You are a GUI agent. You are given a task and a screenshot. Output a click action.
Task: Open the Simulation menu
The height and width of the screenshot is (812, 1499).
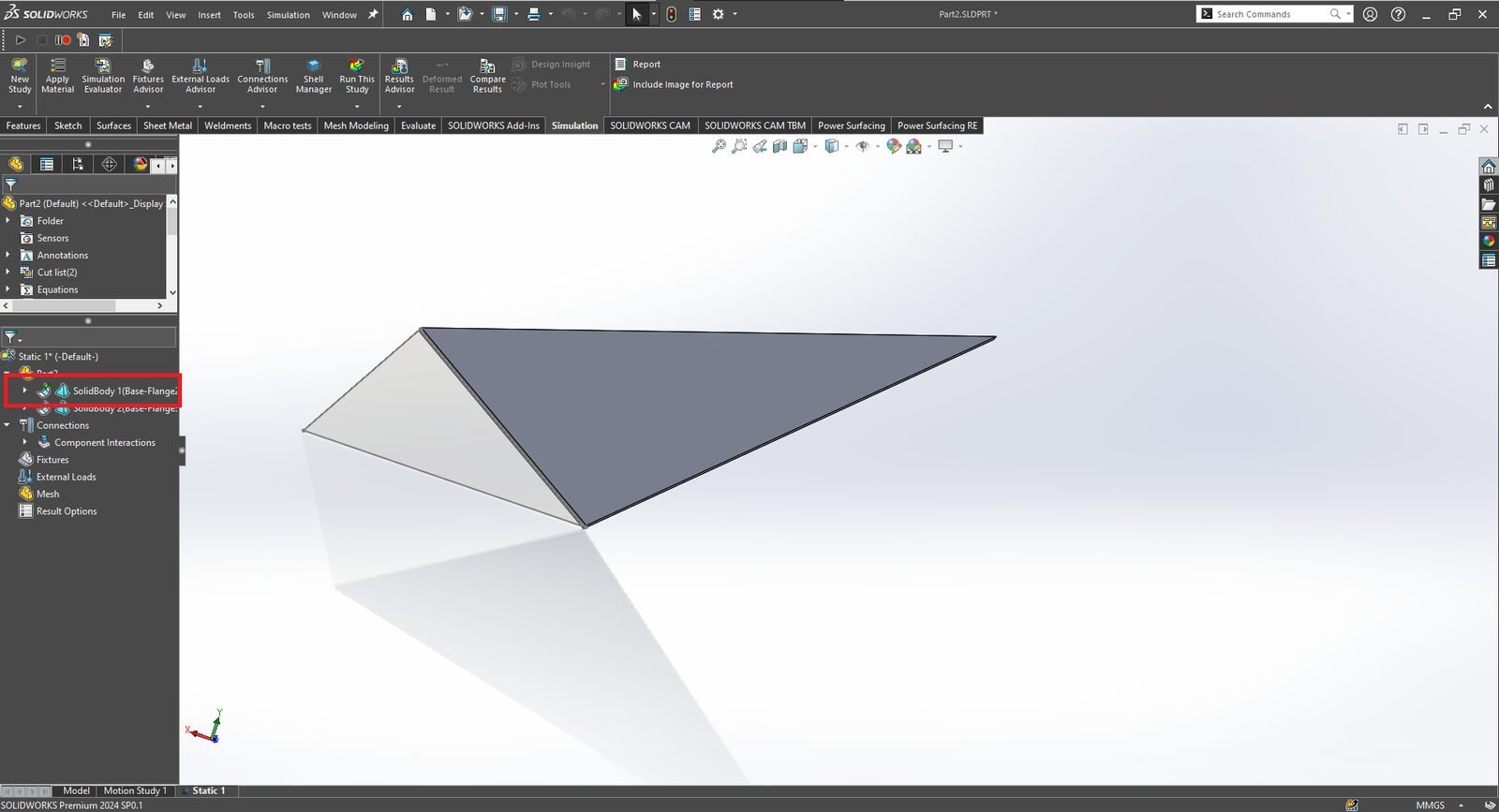[x=288, y=15]
